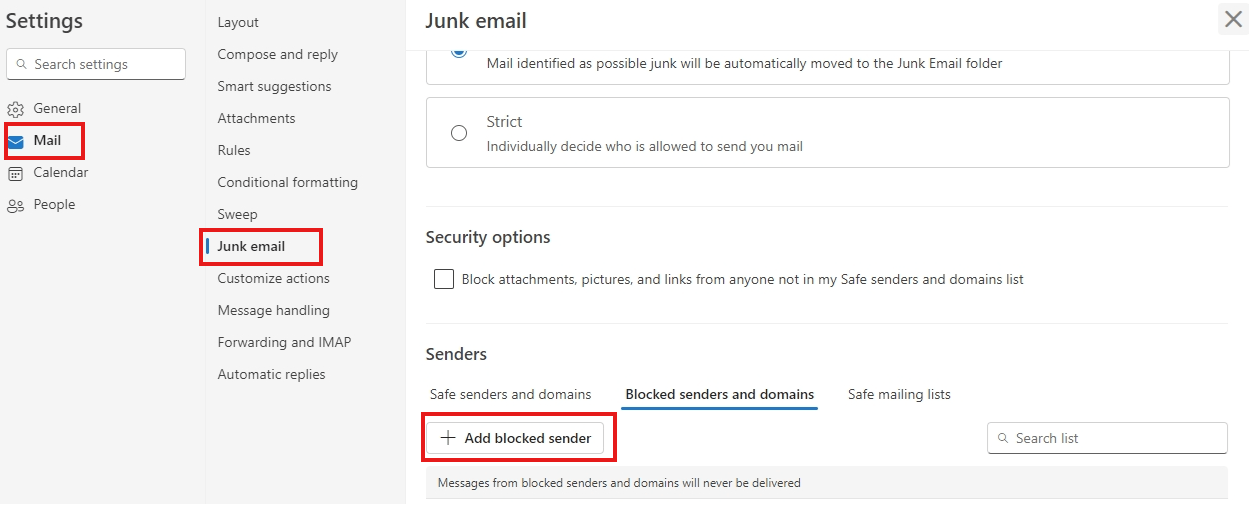Open Conditional formatting settings
1250x505 pixels.
287,182
